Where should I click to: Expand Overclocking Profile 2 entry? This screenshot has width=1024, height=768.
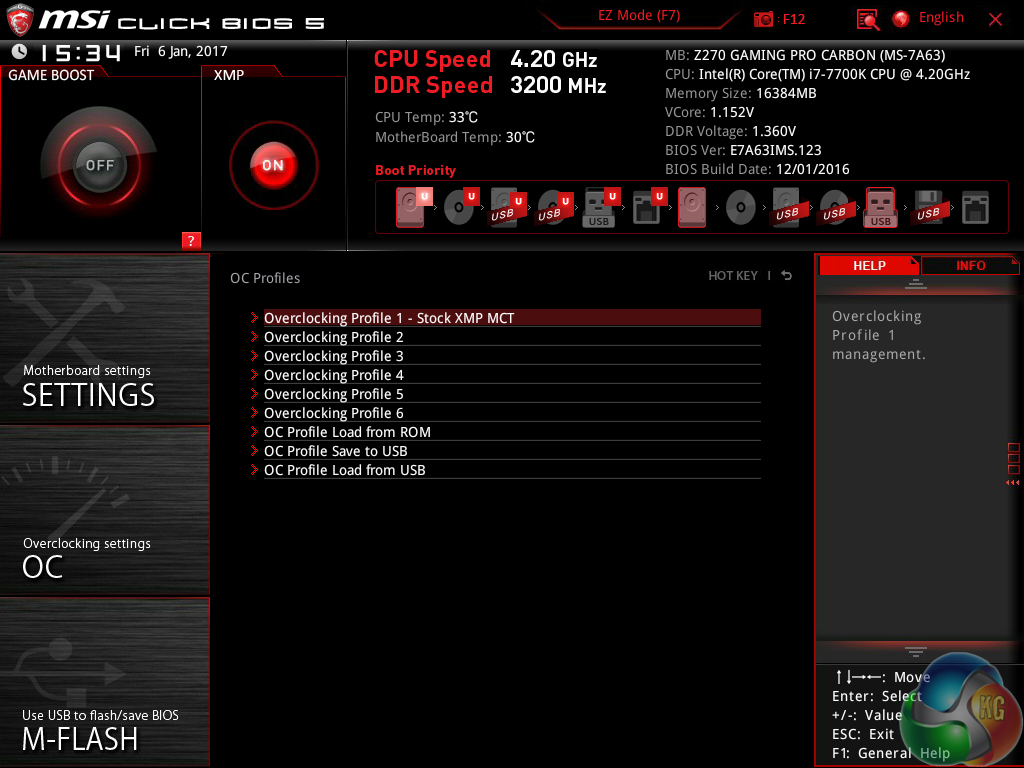[512, 337]
